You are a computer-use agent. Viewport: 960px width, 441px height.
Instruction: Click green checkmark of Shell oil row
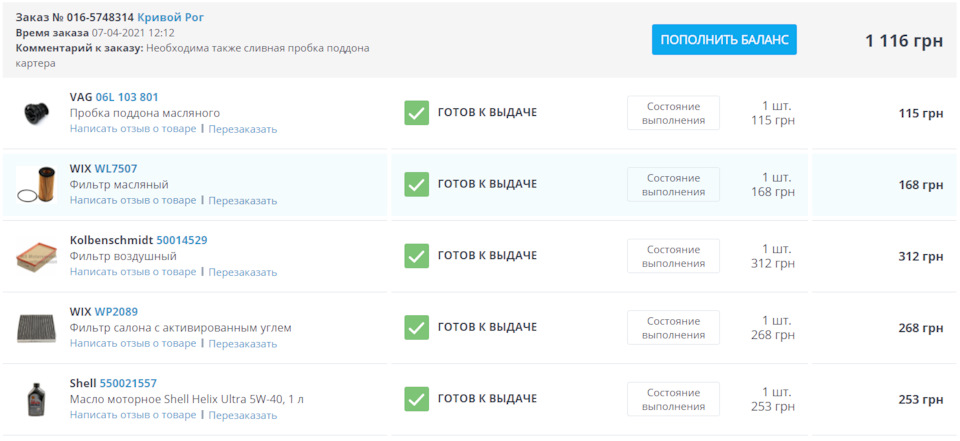pos(416,399)
